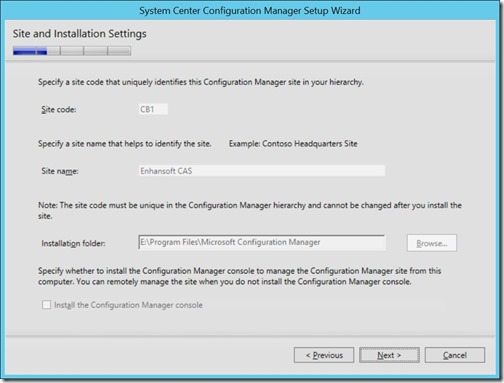Open the Browse... folder dialog
504x383 pixels.
[x=432, y=243]
